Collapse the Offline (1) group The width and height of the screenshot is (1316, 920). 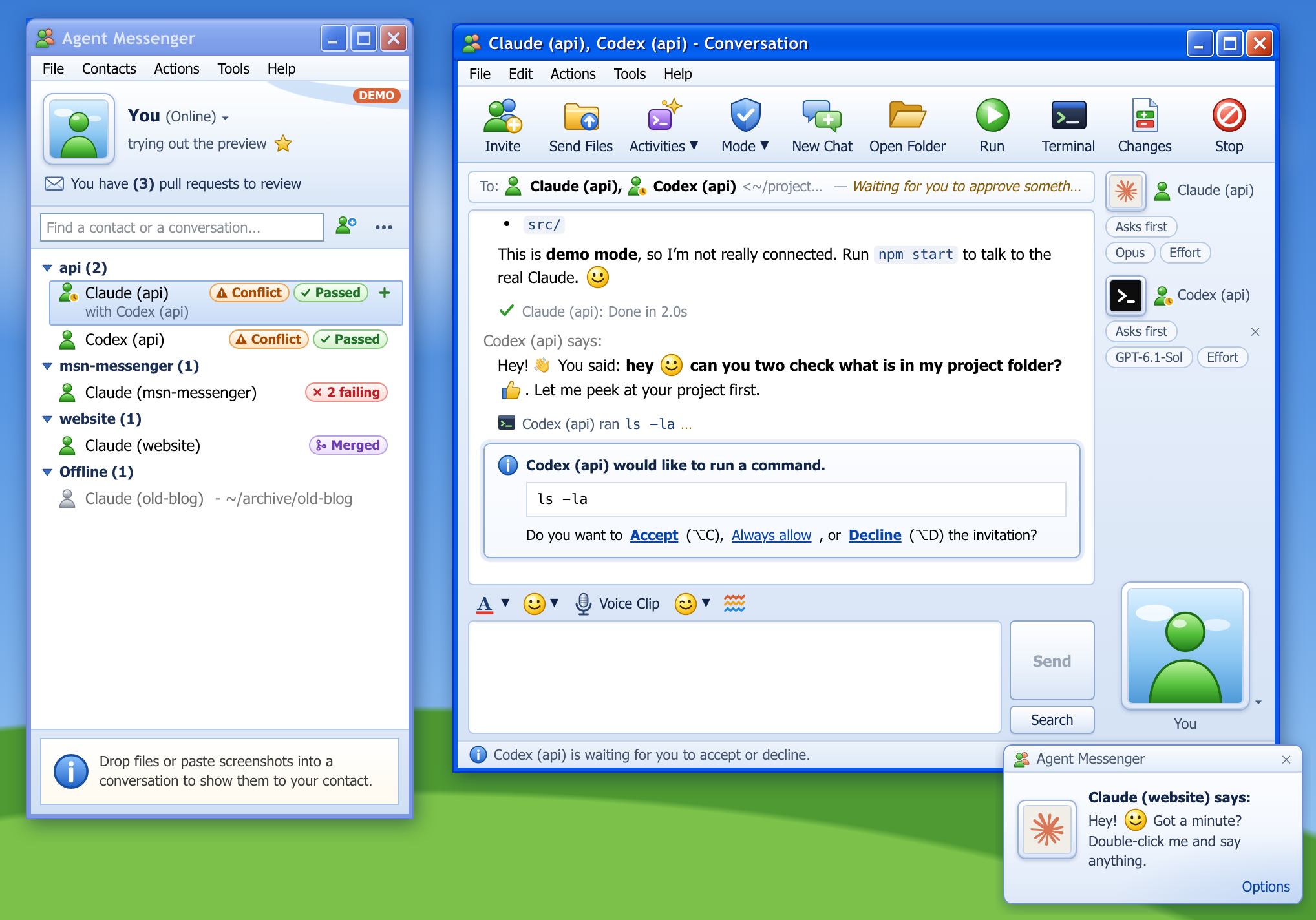47,472
